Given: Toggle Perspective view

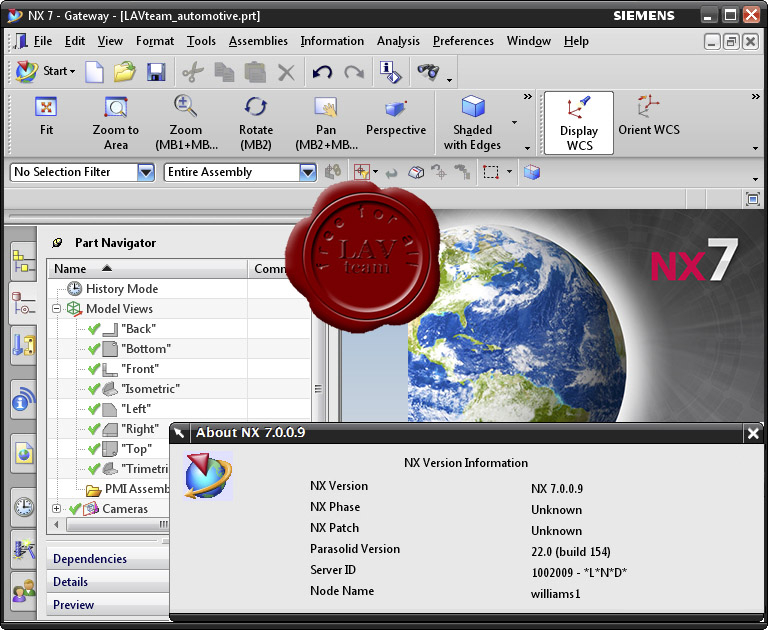Looking at the screenshot, I should [396, 118].
